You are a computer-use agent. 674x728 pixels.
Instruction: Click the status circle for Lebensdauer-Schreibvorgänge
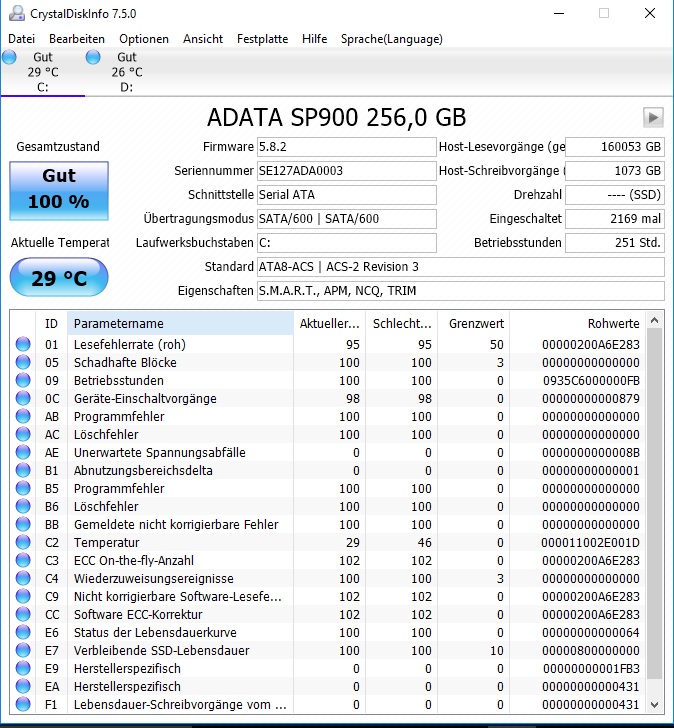pos(23,704)
